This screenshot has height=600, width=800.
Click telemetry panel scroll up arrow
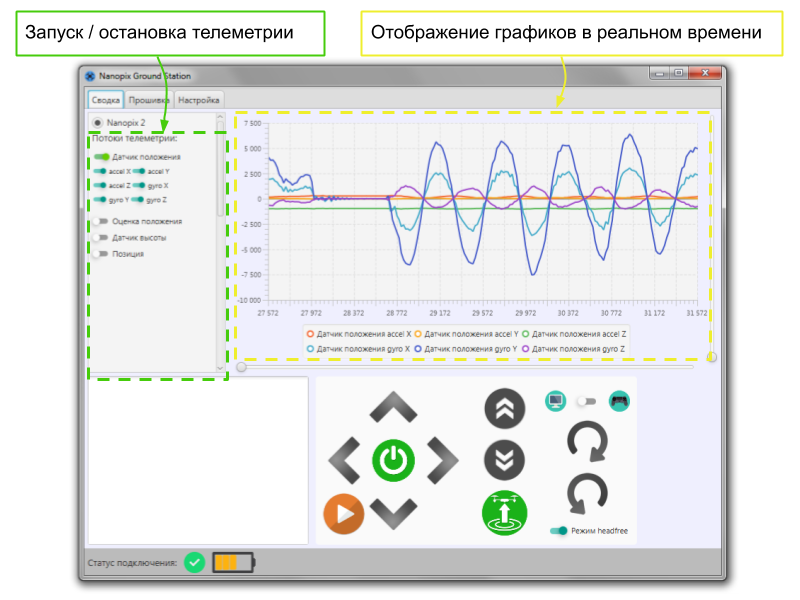coord(220,117)
